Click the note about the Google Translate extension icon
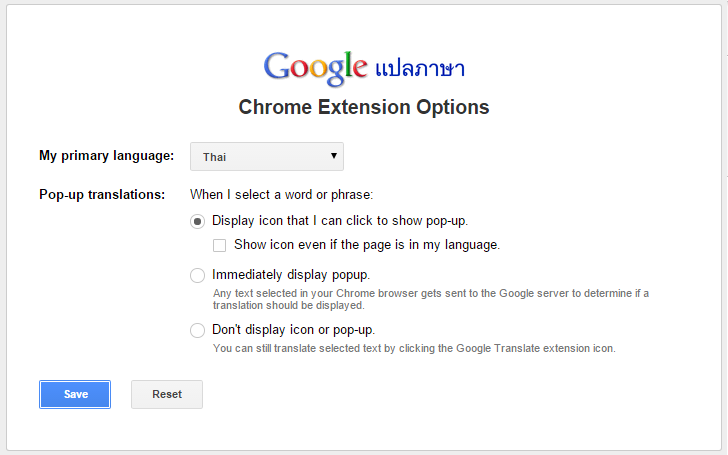Image resolution: width=728 pixels, height=455 pixels. [x=414, y=349]
